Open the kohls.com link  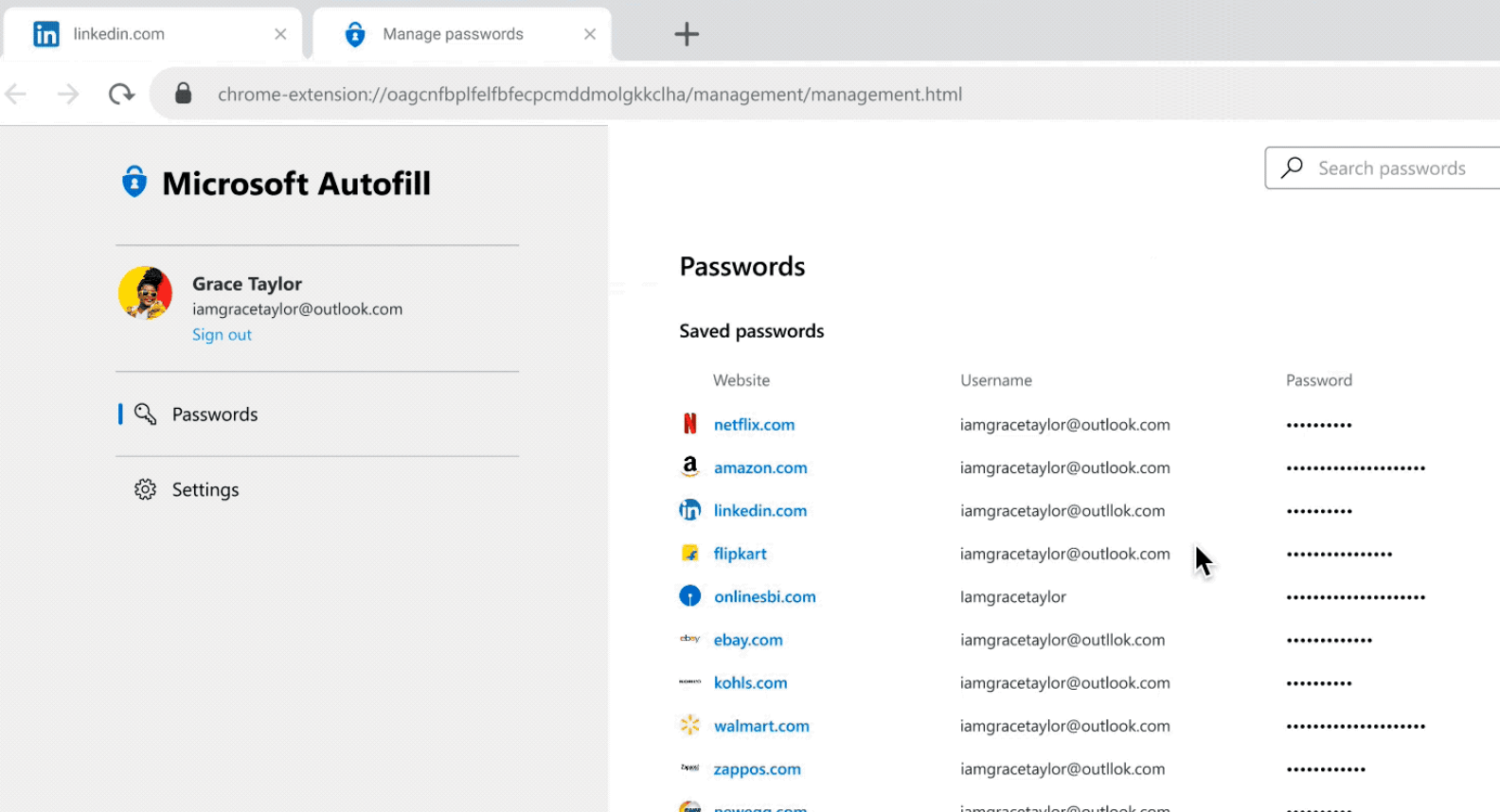click(x=750, y=683)
